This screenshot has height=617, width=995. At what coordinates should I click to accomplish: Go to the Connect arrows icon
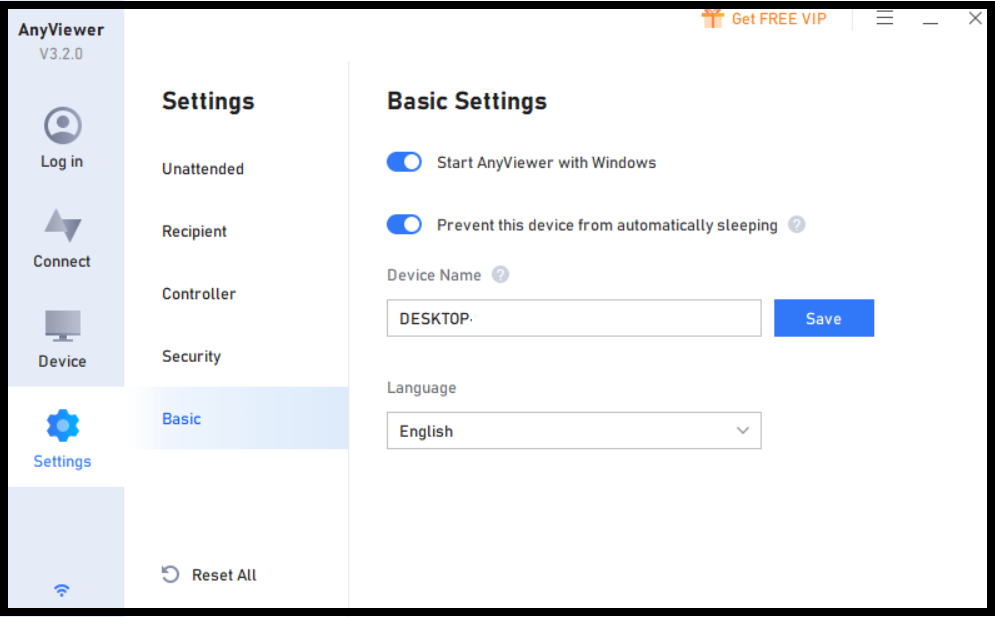(62, 225)
